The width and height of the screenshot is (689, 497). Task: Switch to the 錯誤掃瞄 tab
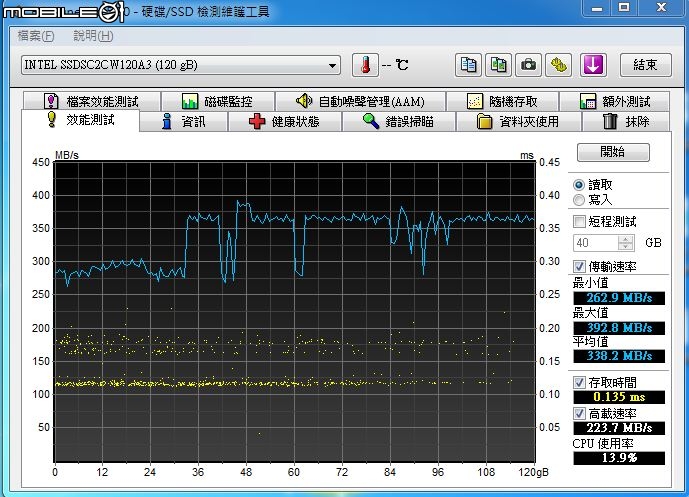pyautogui.click(x=399, y=121)
